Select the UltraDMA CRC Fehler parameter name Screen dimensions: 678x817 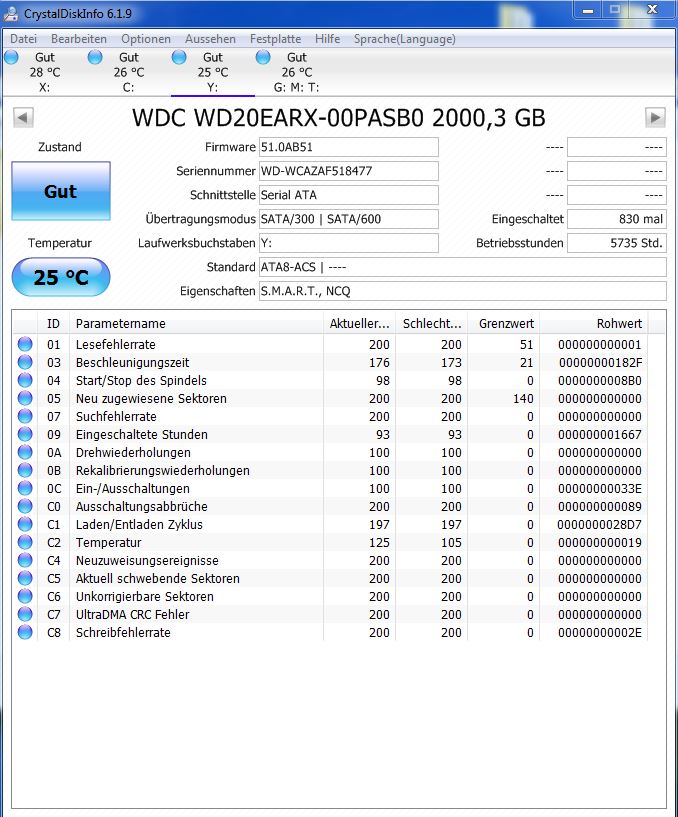[132, 614]
